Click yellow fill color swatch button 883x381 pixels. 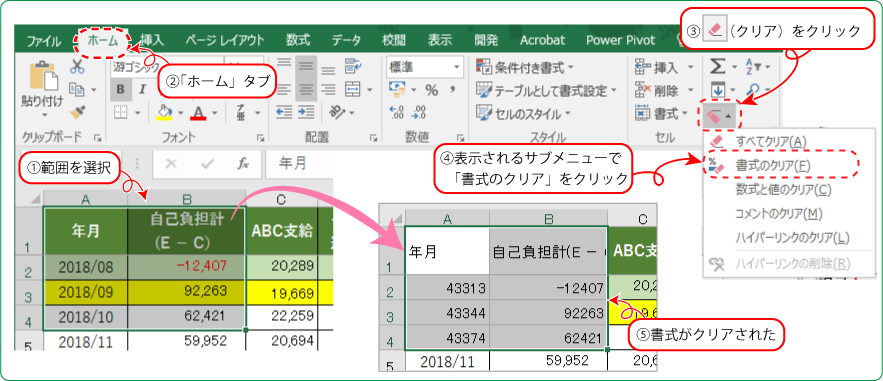[x=164, y=113]
